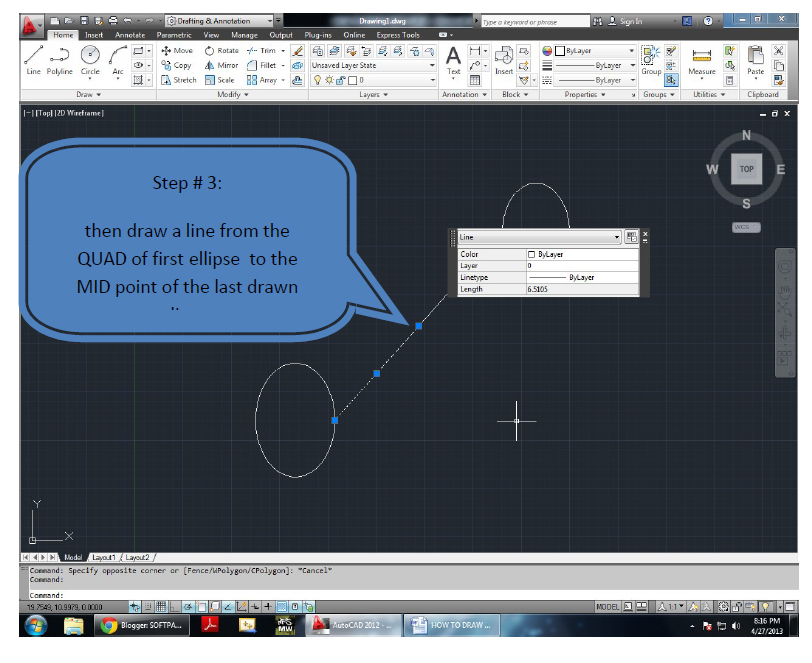Image resolution: width=812 pixels, height=663 pixels.
Task: Expand the Draw panel flyout
Action: click(86, 94)
